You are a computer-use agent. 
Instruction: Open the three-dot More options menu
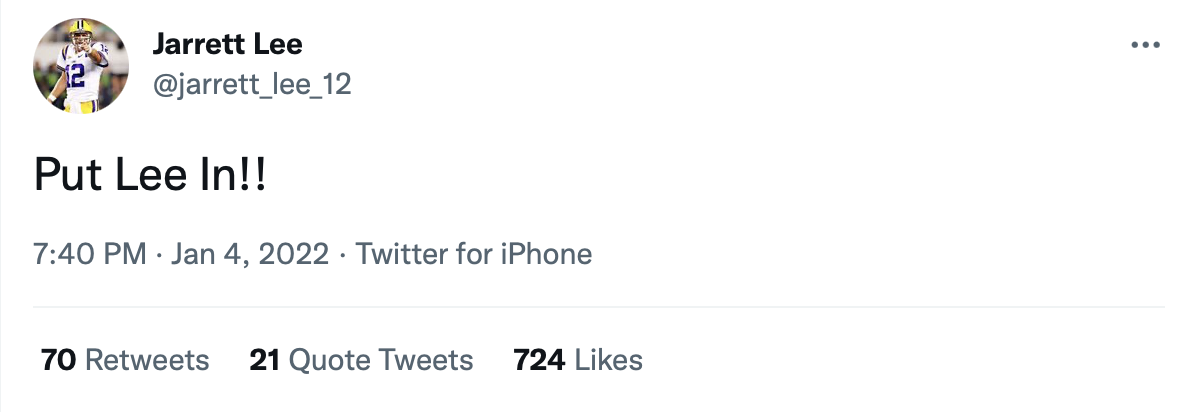[1144, 45]
